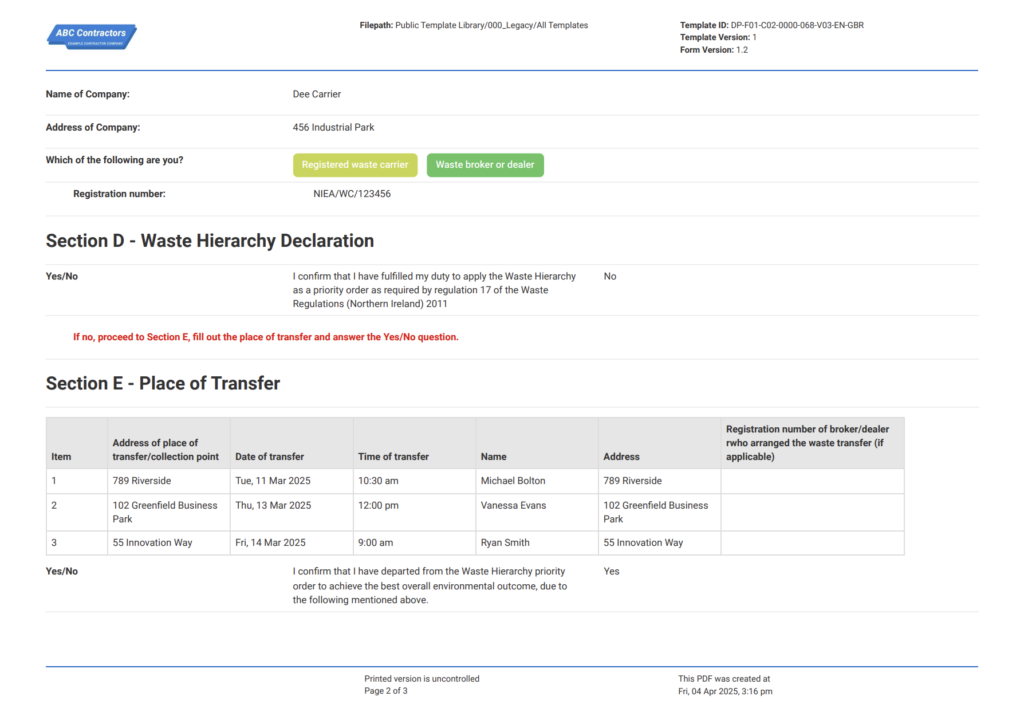This screenshot has height=724, width=1024.
Task: Select the Michael Bolton name cell
Action: 513,481
